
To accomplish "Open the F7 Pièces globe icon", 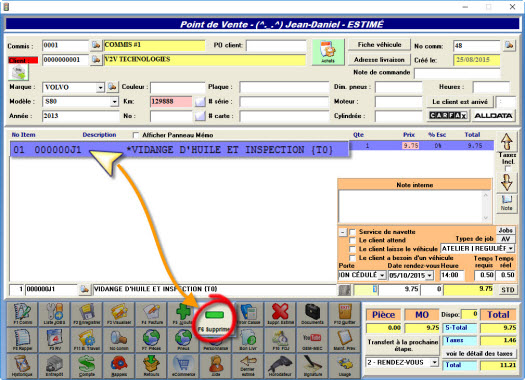I will [x=151, y=340].
